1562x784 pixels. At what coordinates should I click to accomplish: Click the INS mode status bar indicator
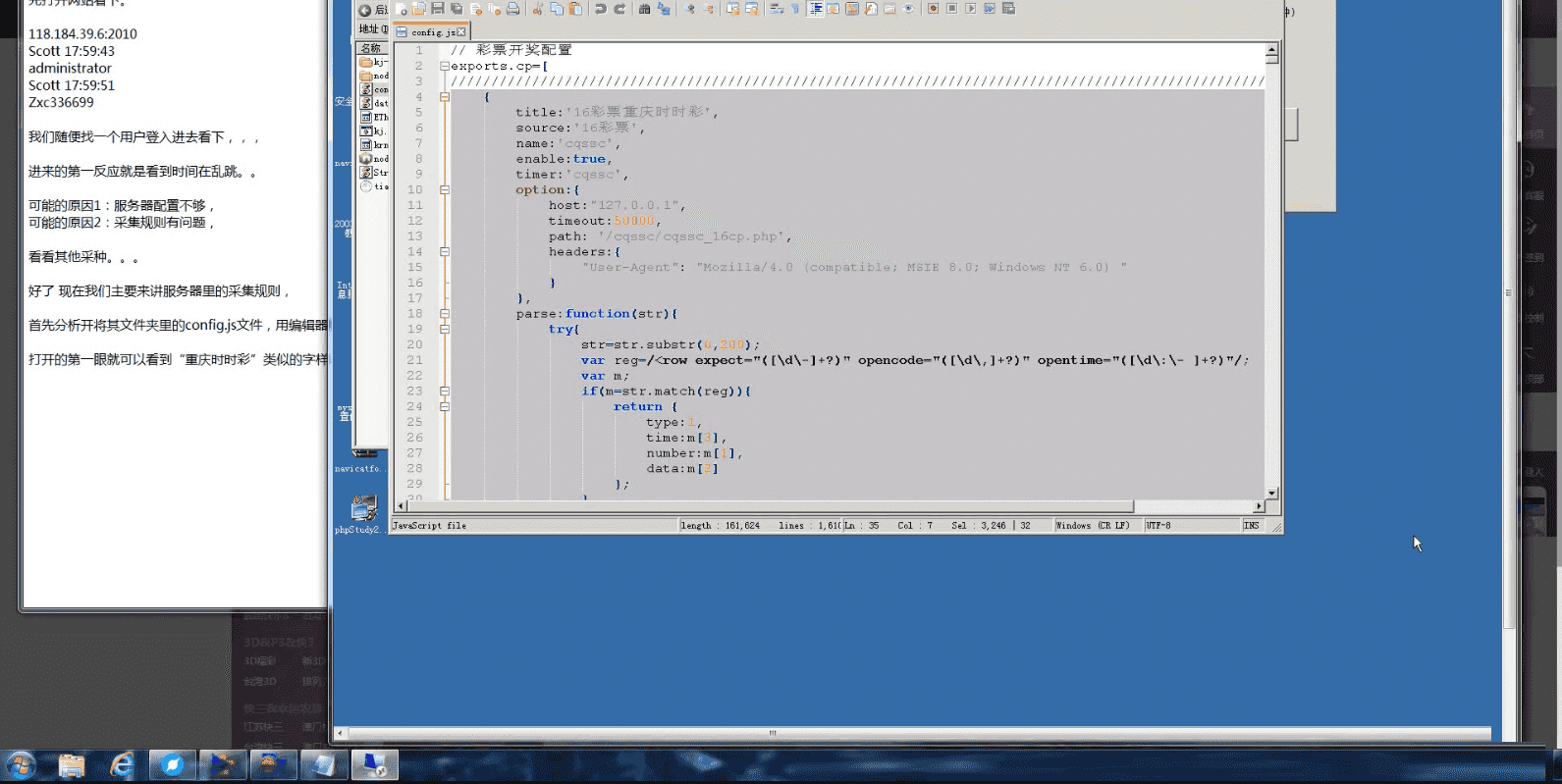tap(1252, 526)
